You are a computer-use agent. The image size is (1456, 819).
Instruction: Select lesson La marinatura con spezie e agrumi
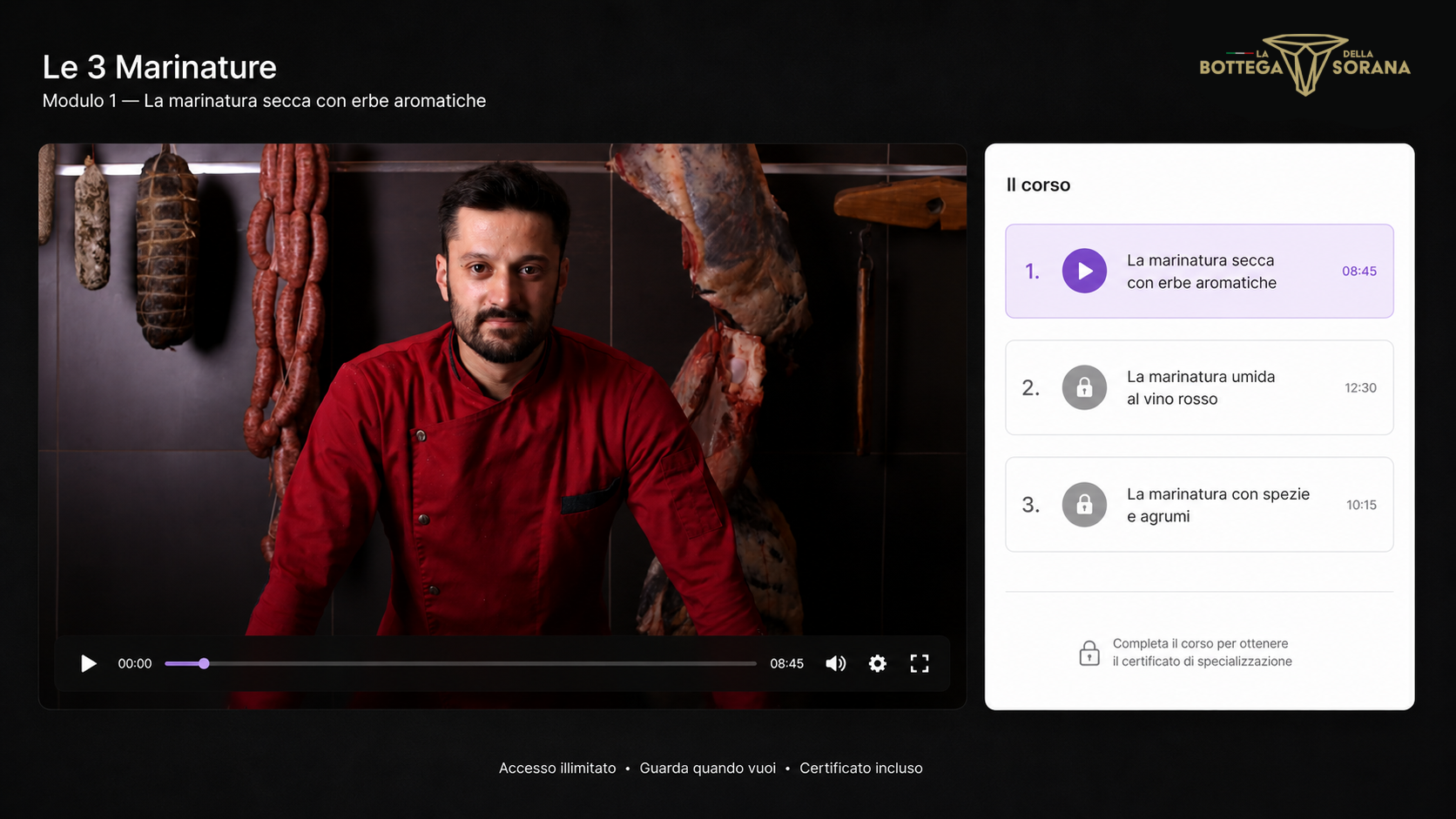click(x=1199, y=504)
